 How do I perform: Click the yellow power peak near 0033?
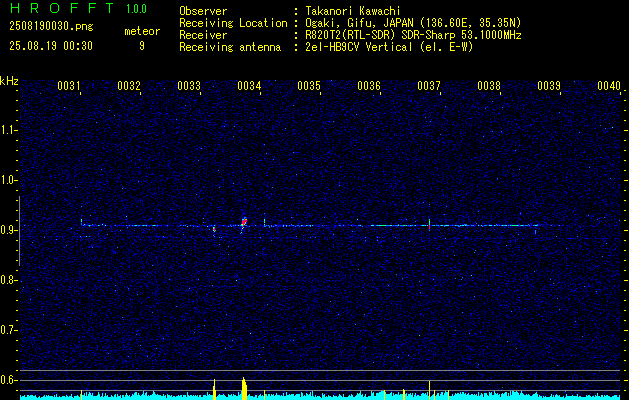click(215, 389)
